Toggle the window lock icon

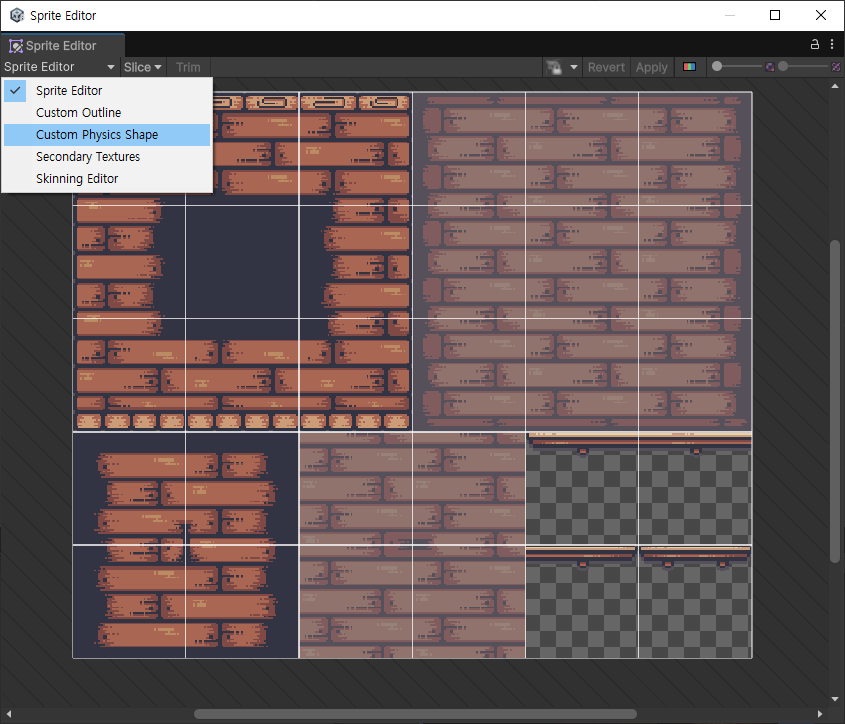815,44
